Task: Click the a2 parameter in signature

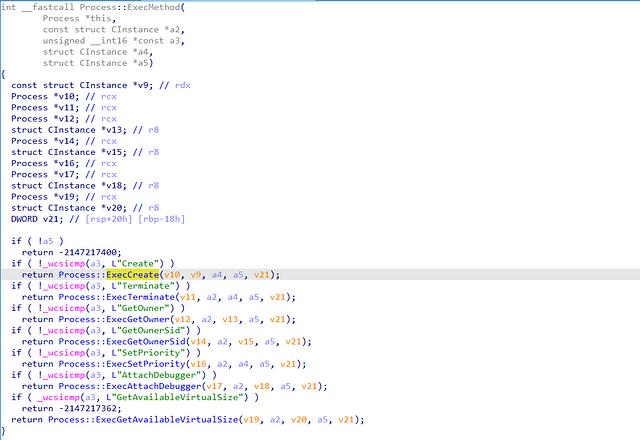Action: click(x=174, y=30)
